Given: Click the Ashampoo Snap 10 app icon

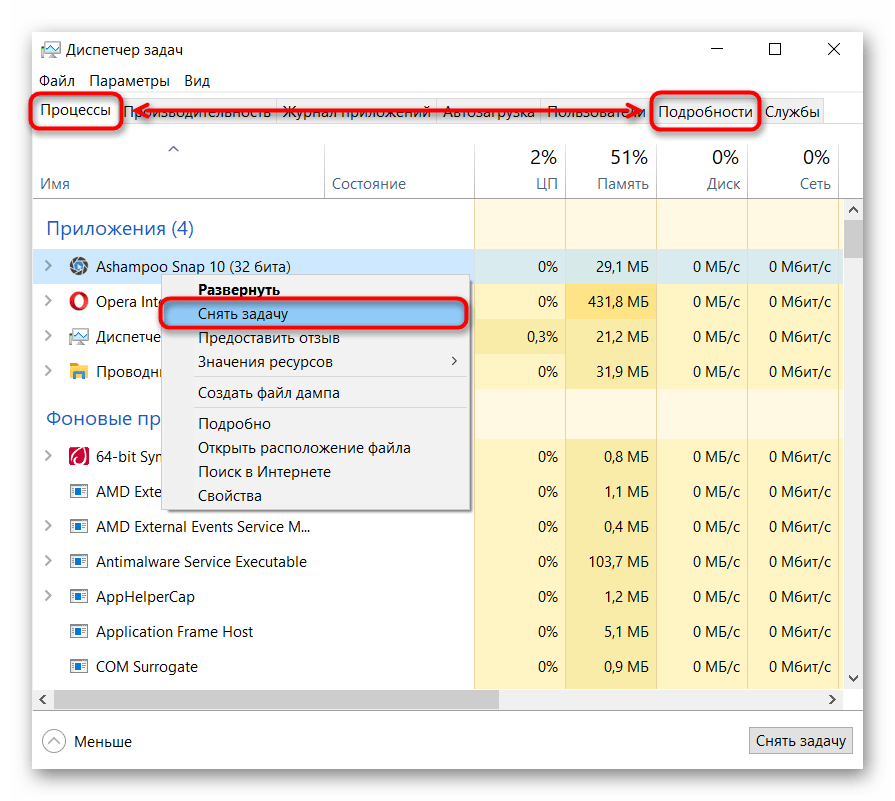Looking at the screenshot, I should tap(78, 267).
